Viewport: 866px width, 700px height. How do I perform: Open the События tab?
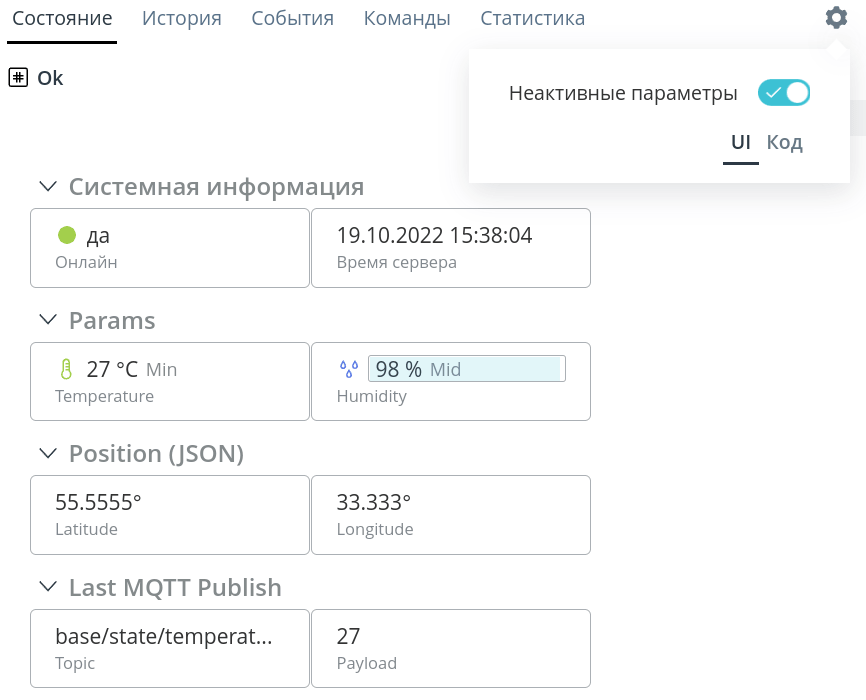[x=293, y=18]
